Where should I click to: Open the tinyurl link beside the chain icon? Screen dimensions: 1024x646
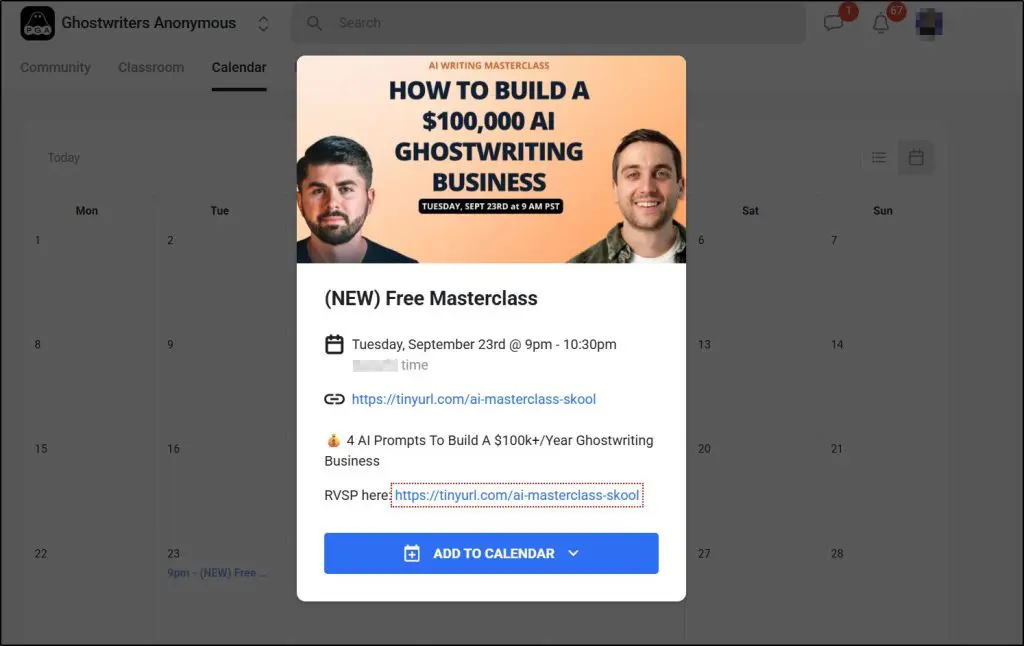[473, 399]
